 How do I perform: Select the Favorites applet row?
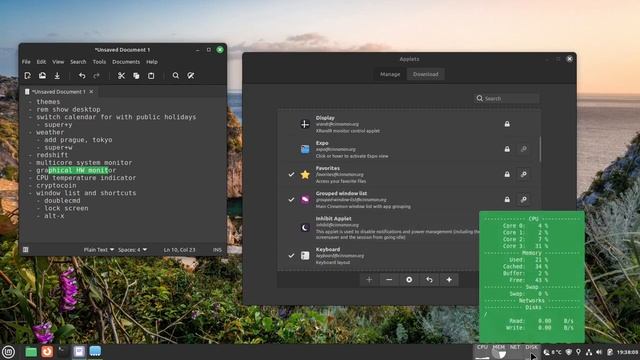coord(409,174)
